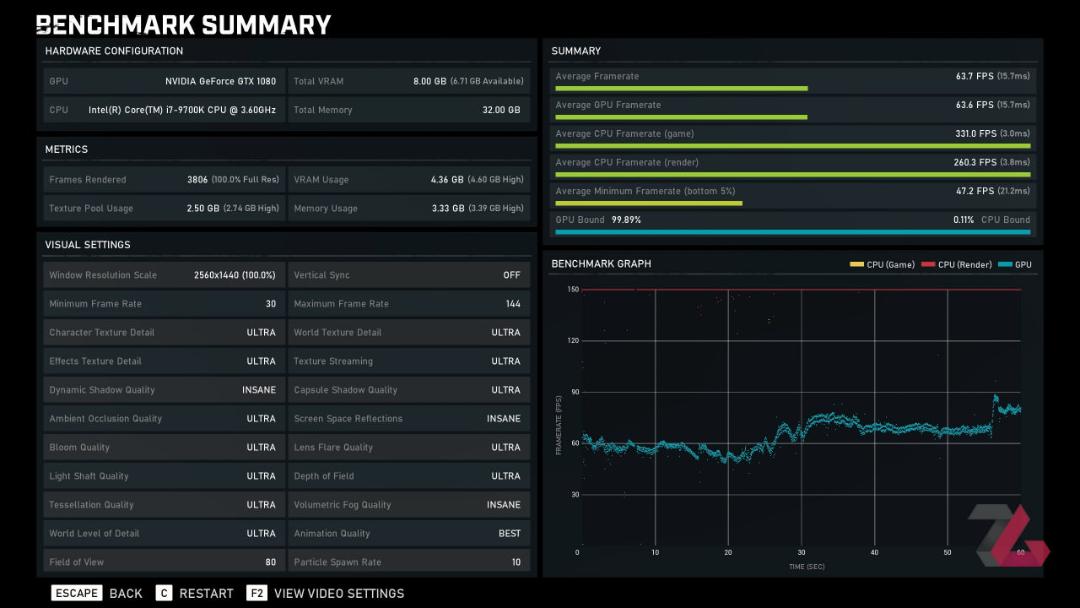Click the GPU Bound 99.89% label
1080x608 pixels.
coord(598,220)
